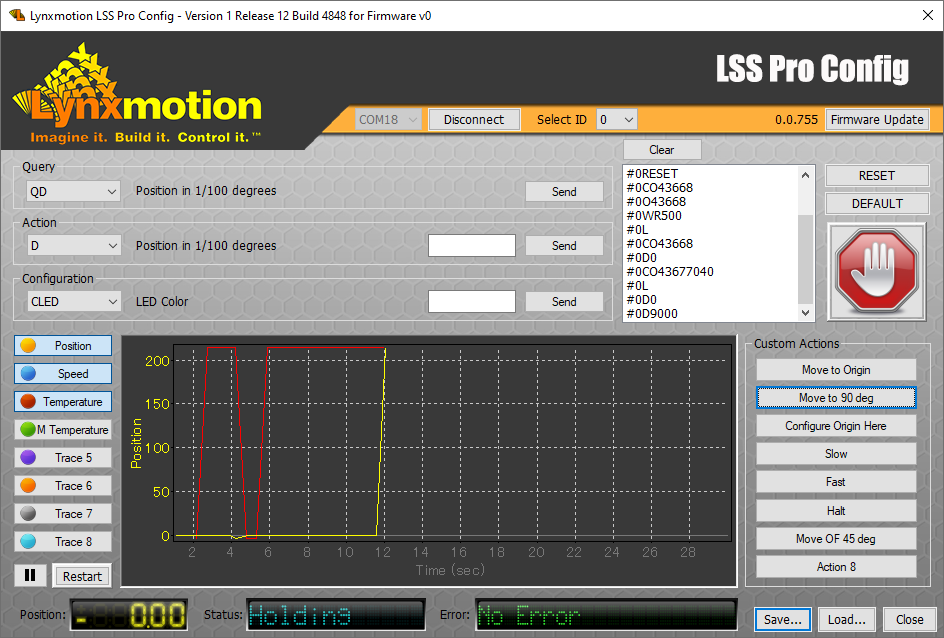Click the LED Color value input field
Viewport: 944px width, 638px height.
(x=472, y=302)
